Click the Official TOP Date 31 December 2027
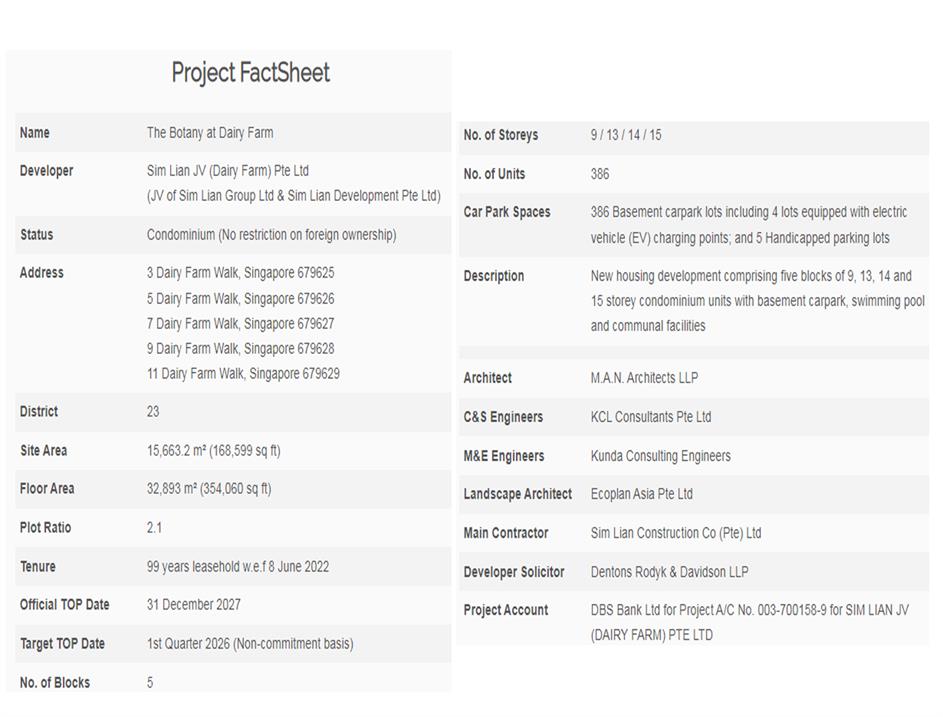This screenshot has width=943, height=717. (x=194, y=605)
